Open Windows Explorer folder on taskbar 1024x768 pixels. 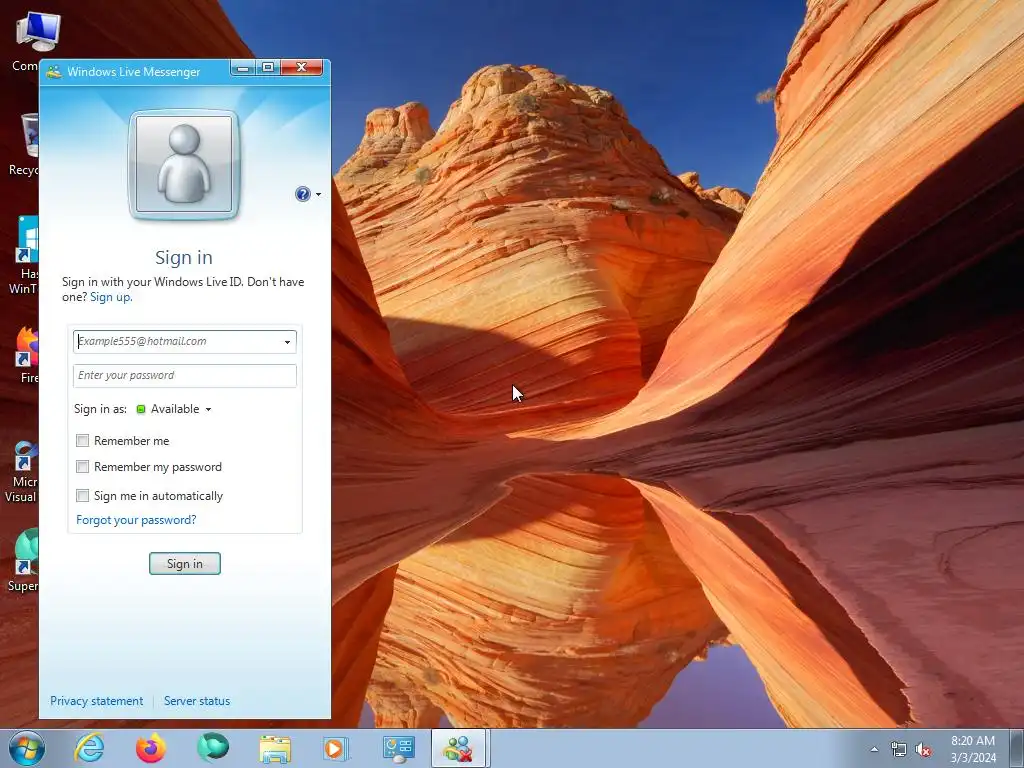click(x=275, y=748)
